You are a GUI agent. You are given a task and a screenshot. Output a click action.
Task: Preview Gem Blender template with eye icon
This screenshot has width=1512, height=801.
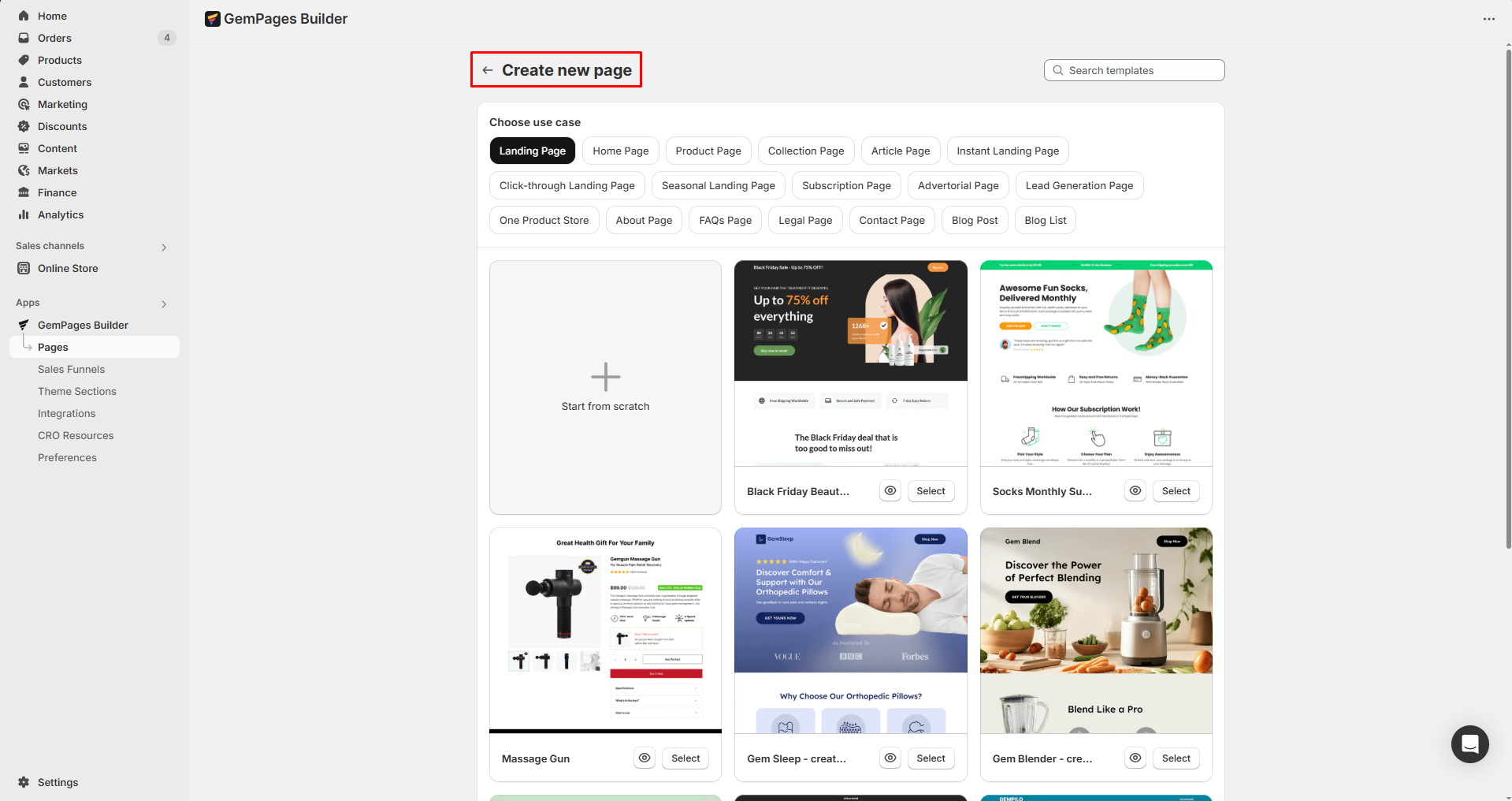[x=1135, y=758]
